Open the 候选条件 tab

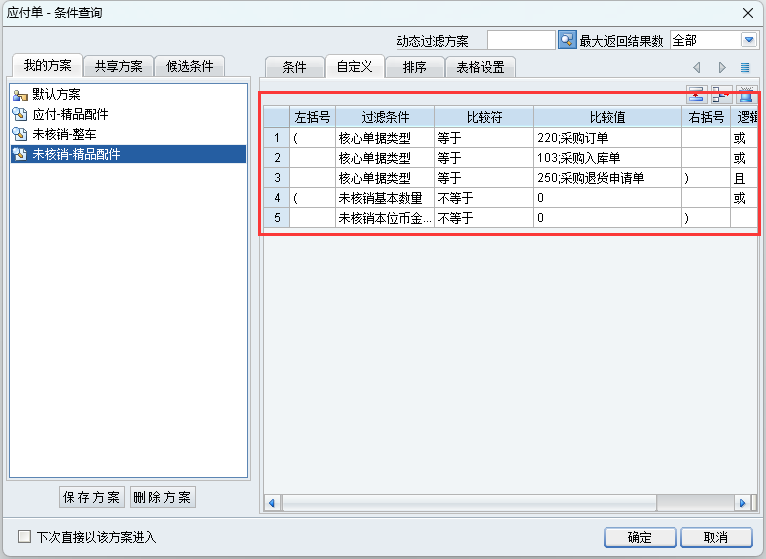(190, 67)
